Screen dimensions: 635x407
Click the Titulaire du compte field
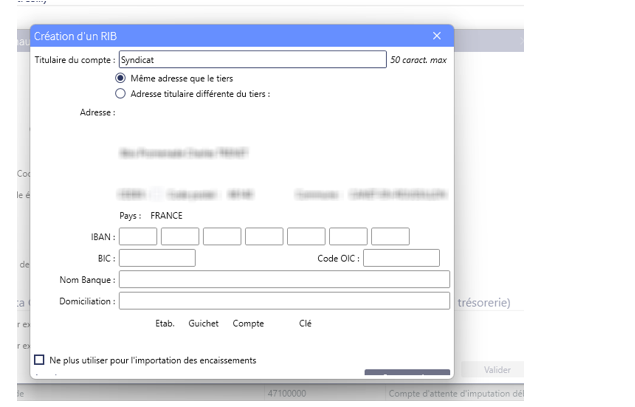(x=252, y=60)
